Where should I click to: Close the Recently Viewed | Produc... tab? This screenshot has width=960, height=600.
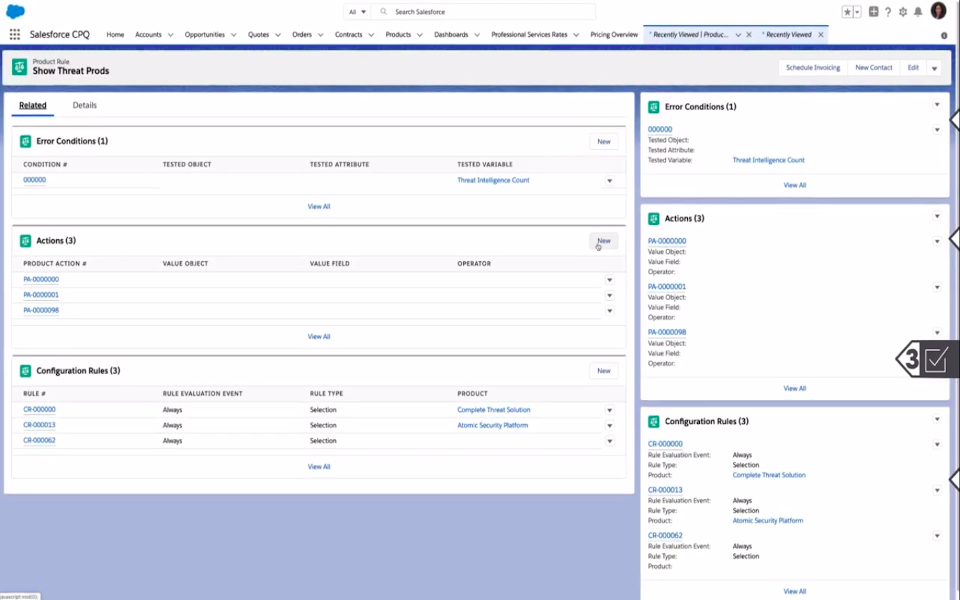click(x=749, y=35)
